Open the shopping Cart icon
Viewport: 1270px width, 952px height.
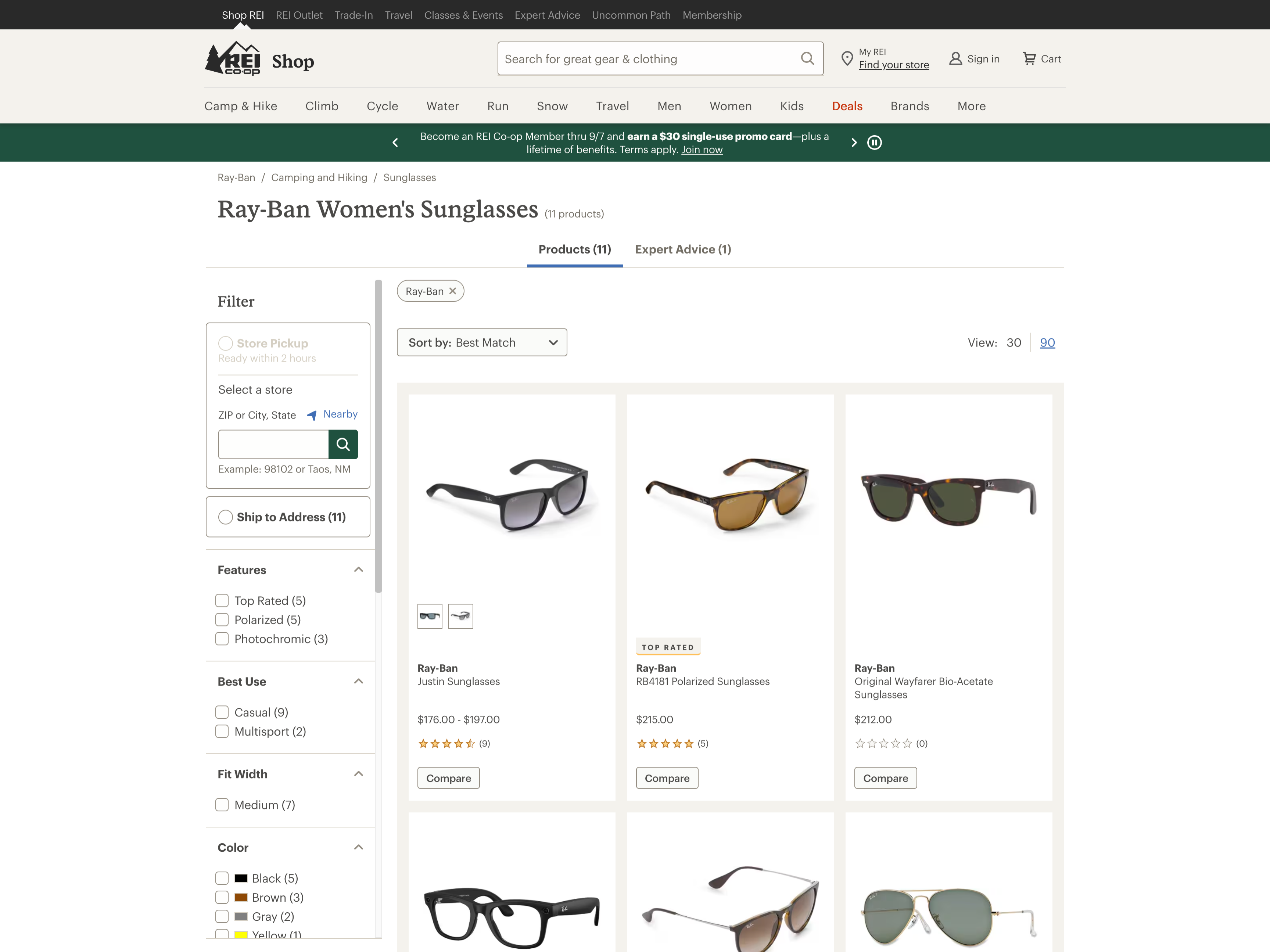pyautogui.click(x=1029, y=58)
